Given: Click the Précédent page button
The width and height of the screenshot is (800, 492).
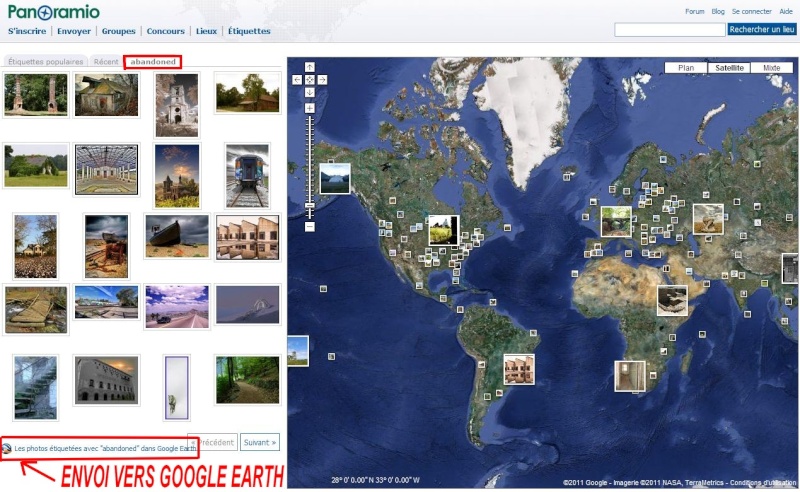Looking at the screenshot, I should [212, 442].
